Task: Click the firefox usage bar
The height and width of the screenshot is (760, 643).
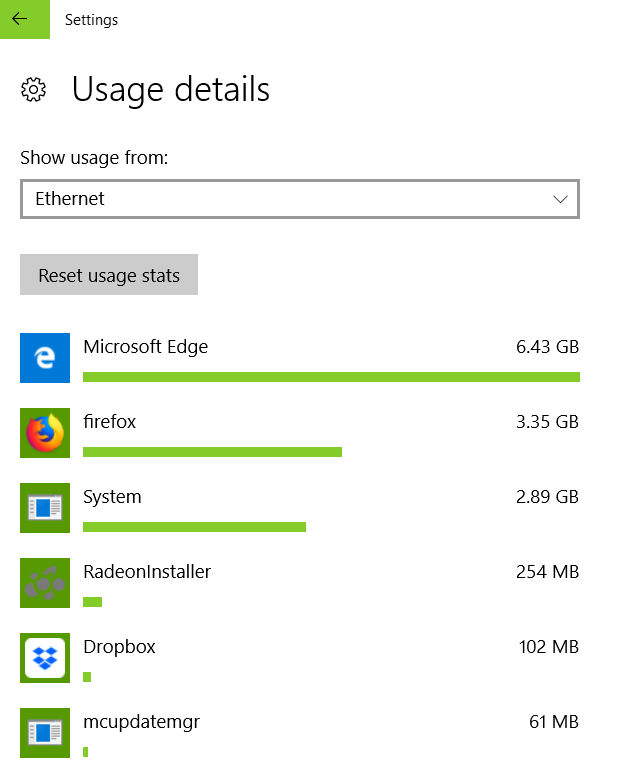Action: (212, 452)
